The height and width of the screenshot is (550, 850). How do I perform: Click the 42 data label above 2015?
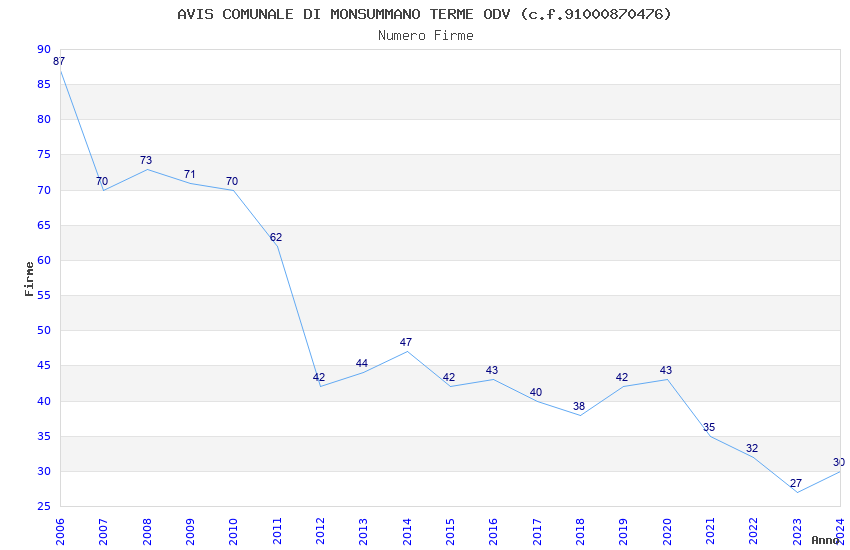tap(449, 378)
